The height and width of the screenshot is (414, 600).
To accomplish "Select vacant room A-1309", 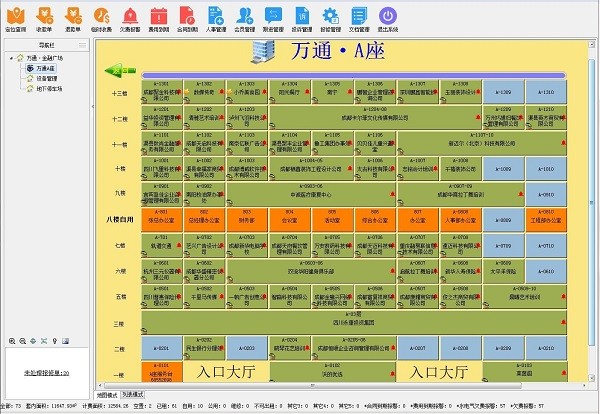I will [503, 92].
